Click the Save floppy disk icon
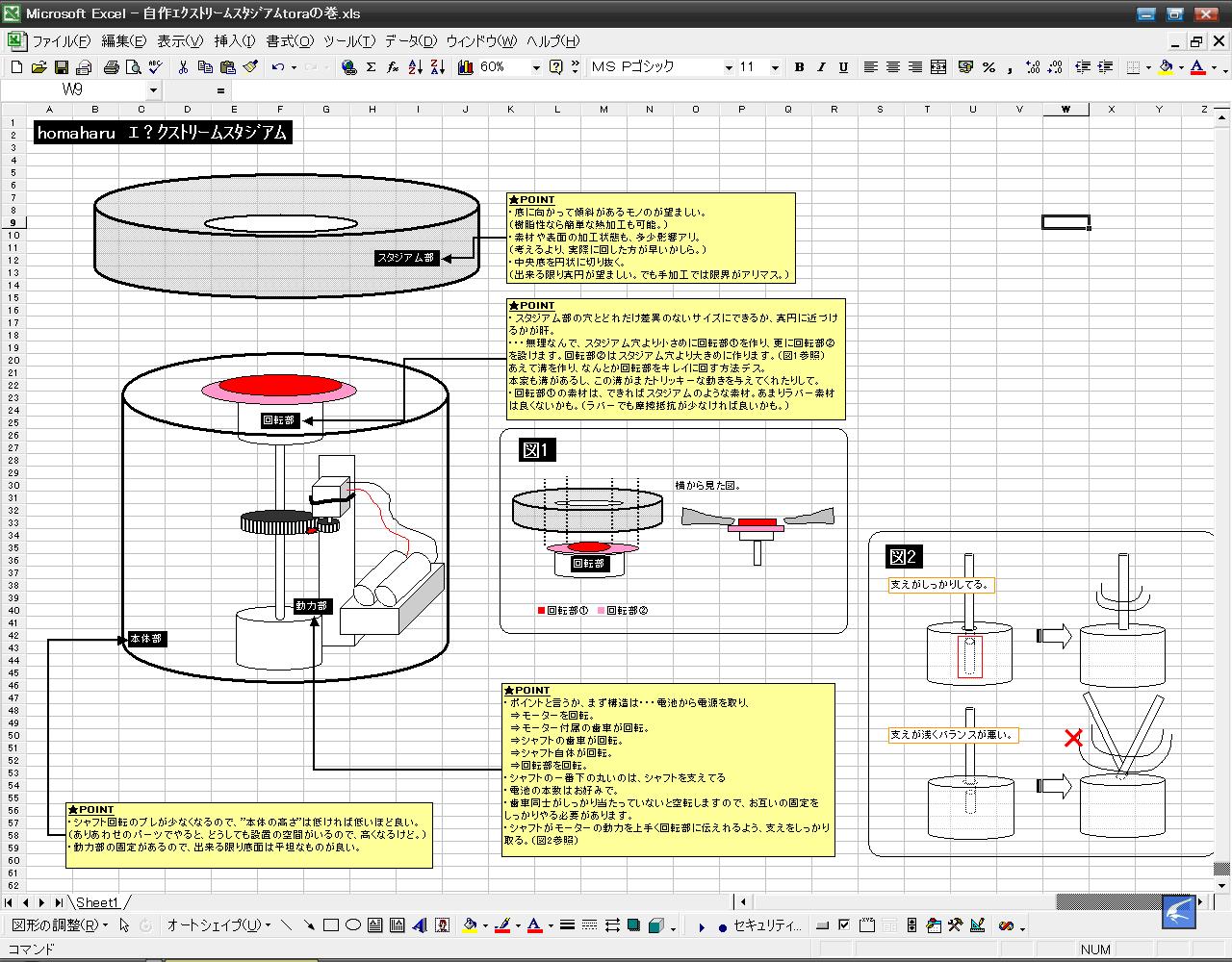This screenshot has height=962, width=1232. pos(61,67)
